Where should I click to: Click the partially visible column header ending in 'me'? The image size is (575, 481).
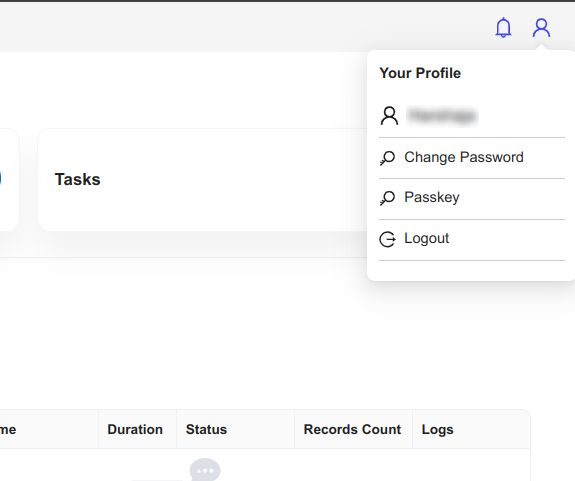pos(8,429)
